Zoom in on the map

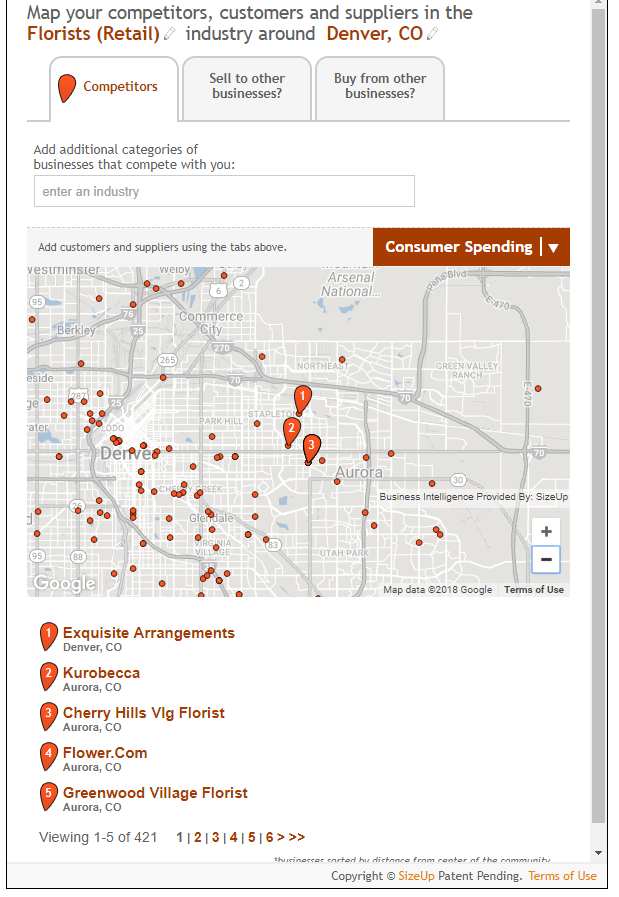[x=546, y=532]
